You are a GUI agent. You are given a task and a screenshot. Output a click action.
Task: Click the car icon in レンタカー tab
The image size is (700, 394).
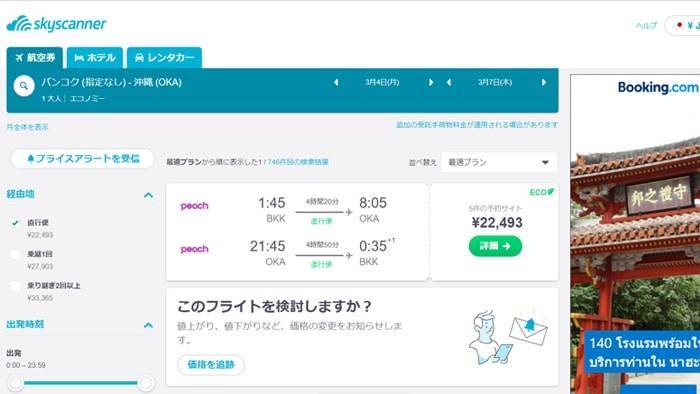pos(139,58)
